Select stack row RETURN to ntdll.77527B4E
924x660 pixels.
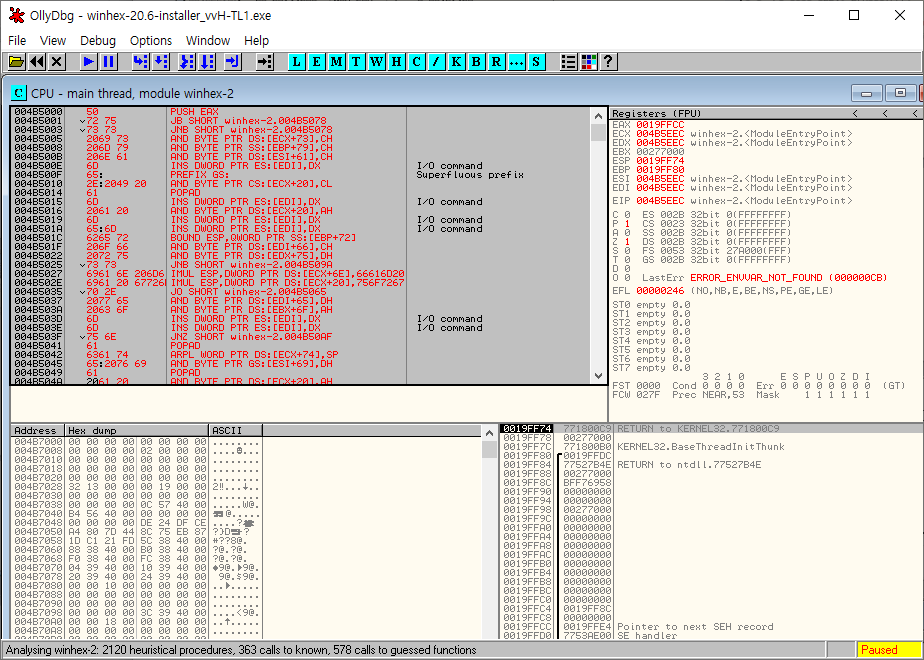pyautogui.click(x=711, y=464)
